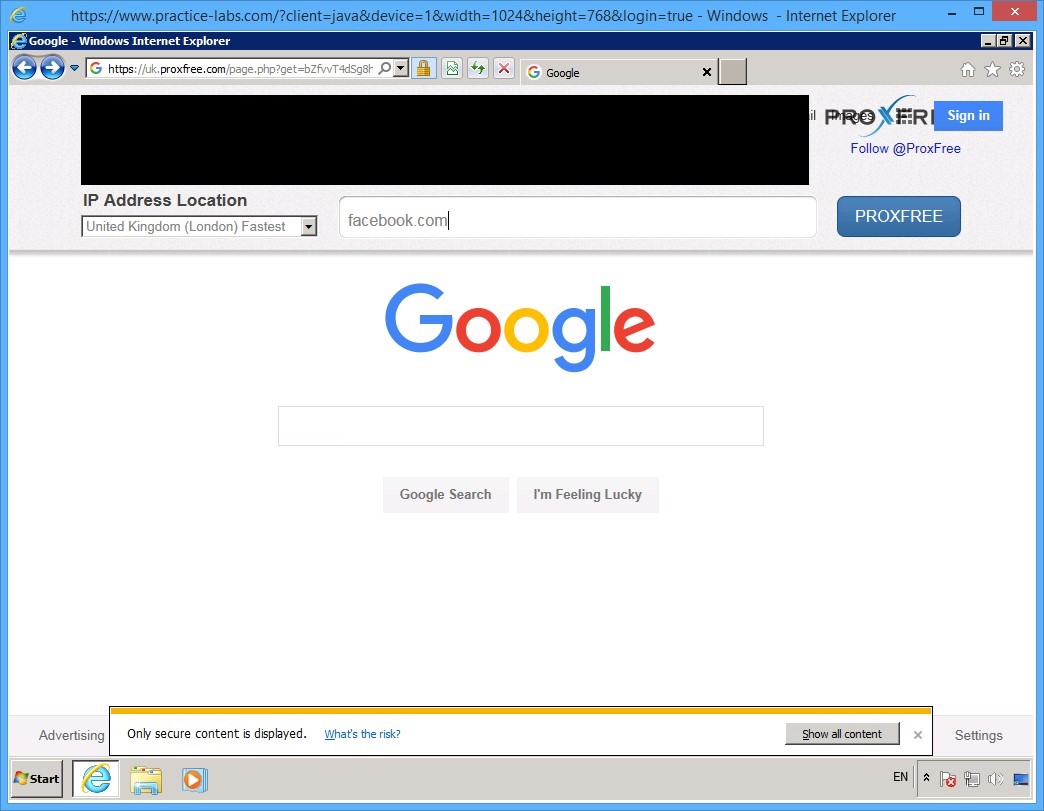Click the padlock security icon beside the address bar
1044x811 pixels.
point(424,67)
